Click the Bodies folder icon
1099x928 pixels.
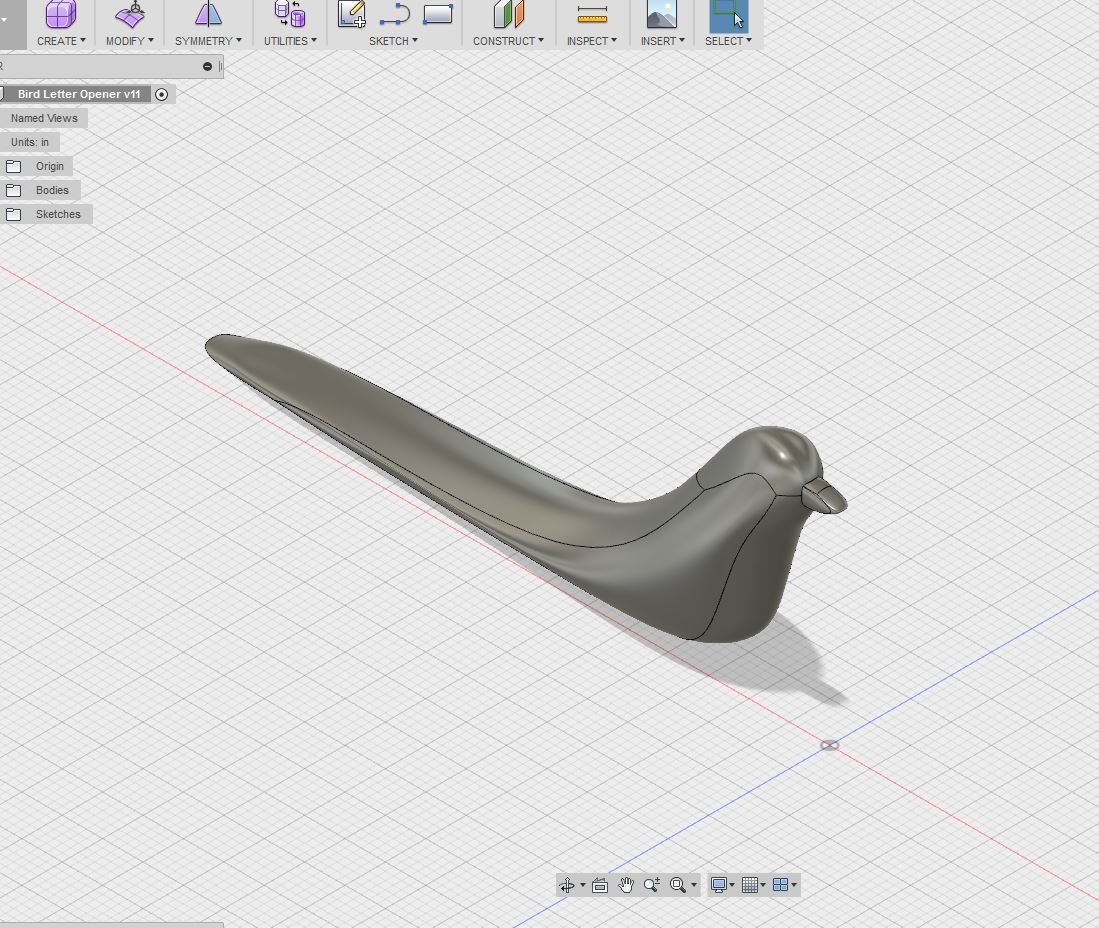(13, 190)
